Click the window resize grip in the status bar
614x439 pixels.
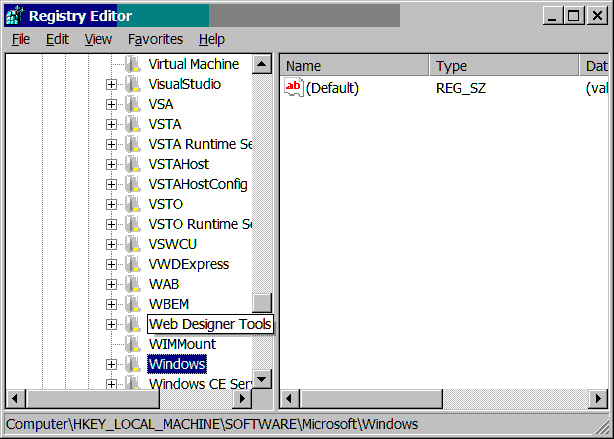pyautogui.click(x=601, y=426)
